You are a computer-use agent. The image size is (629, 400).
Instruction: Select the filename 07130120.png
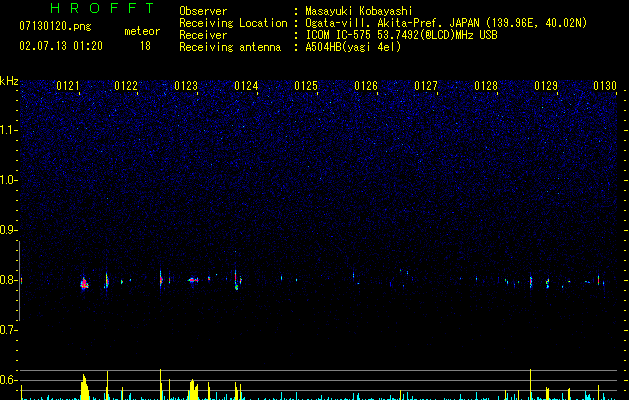click(x=55, y=26)
